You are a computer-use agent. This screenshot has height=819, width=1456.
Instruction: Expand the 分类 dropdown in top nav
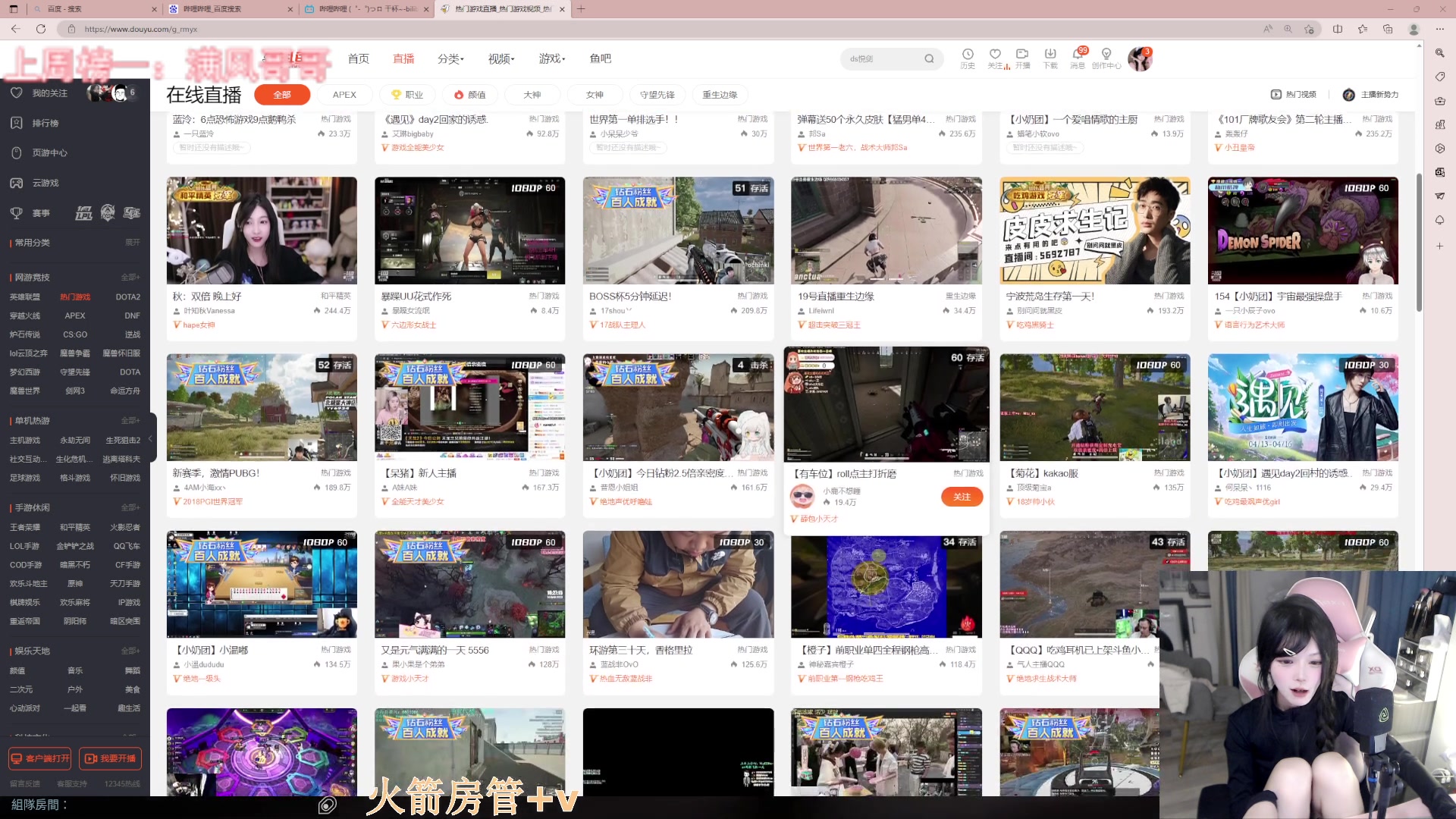pyautogui.click(x=450, y=58)
